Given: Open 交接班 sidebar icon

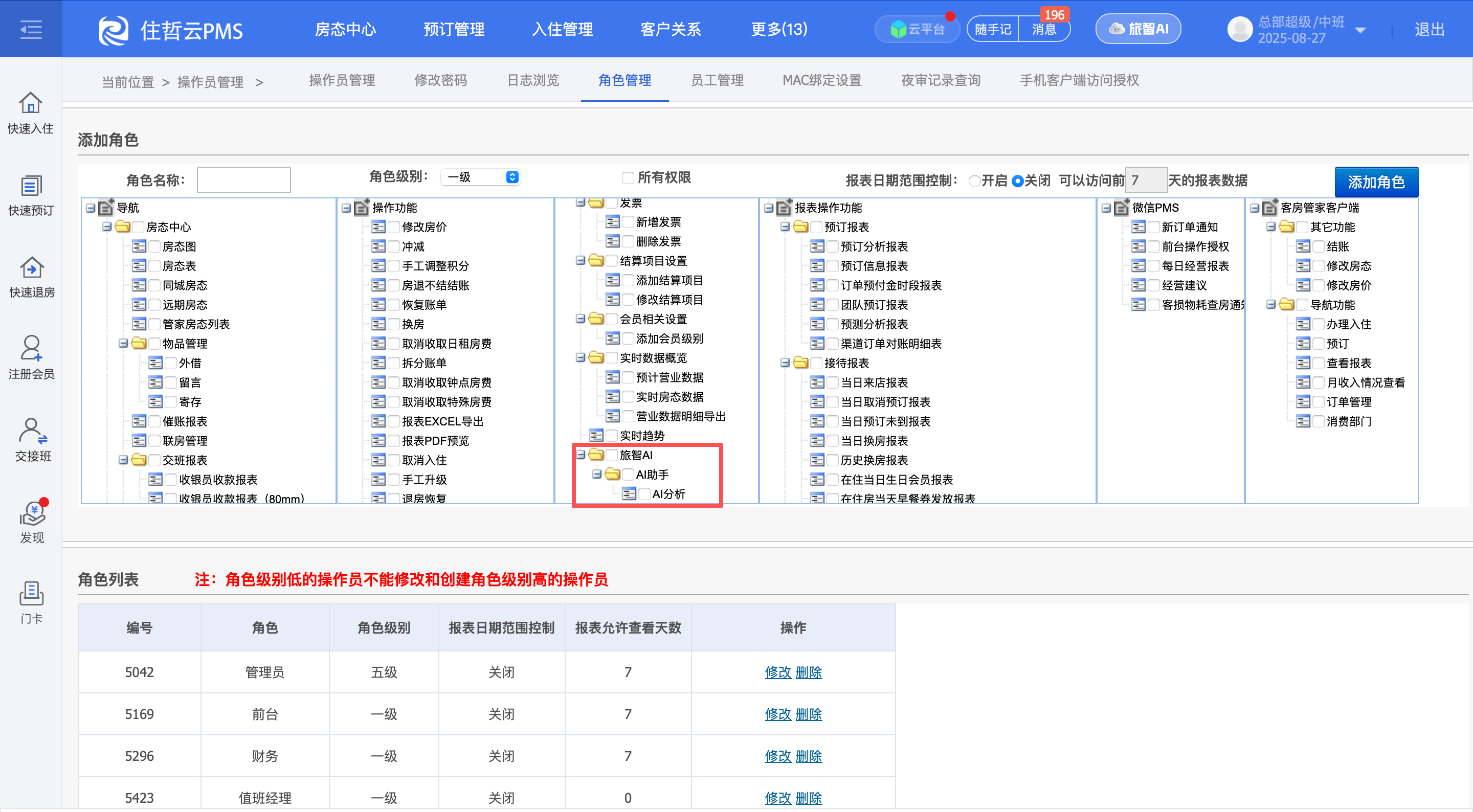Looking at the screenshot, I should point(33,431).
